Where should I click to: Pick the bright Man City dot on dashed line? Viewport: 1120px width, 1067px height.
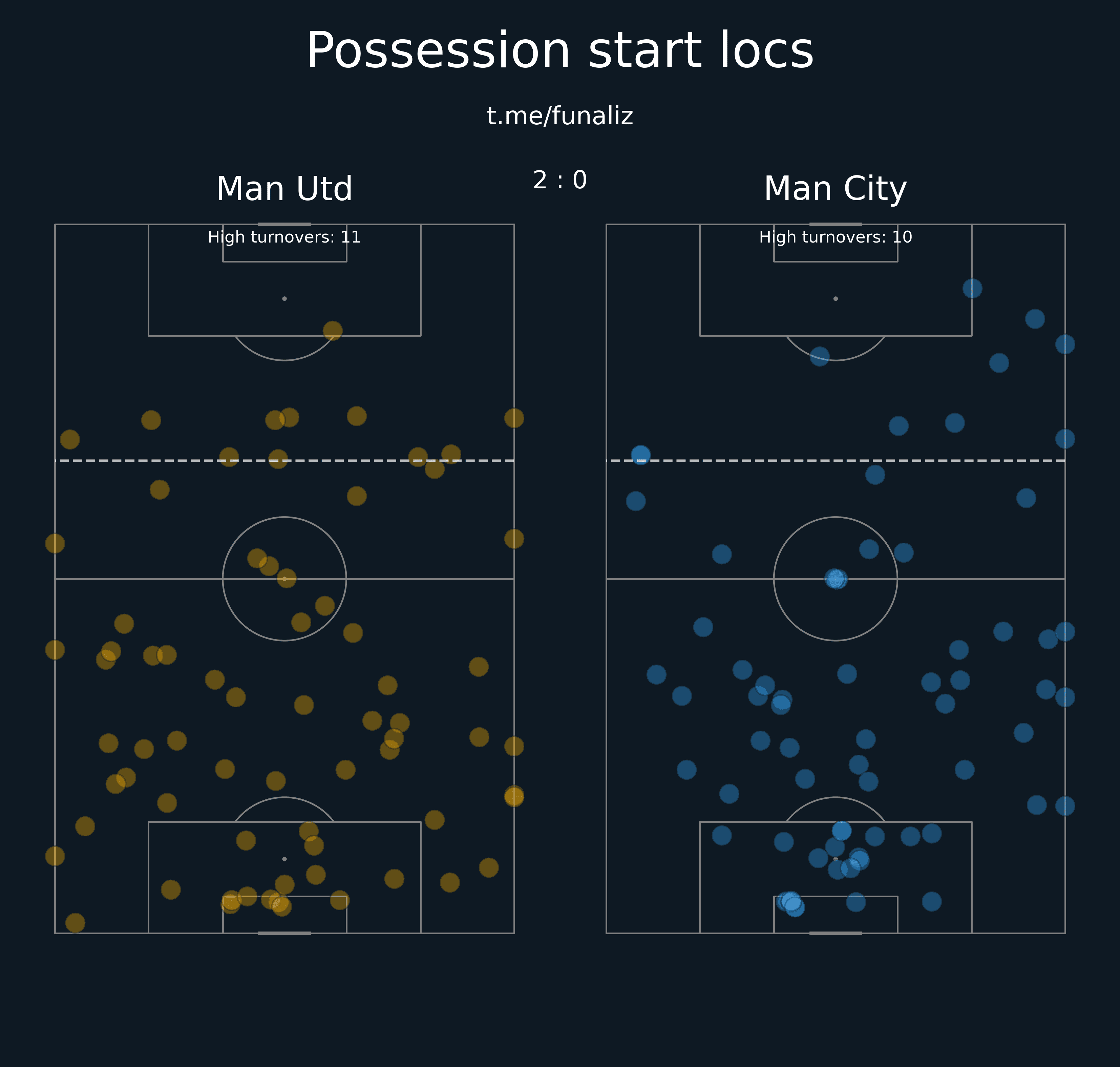tap(641, 455)
